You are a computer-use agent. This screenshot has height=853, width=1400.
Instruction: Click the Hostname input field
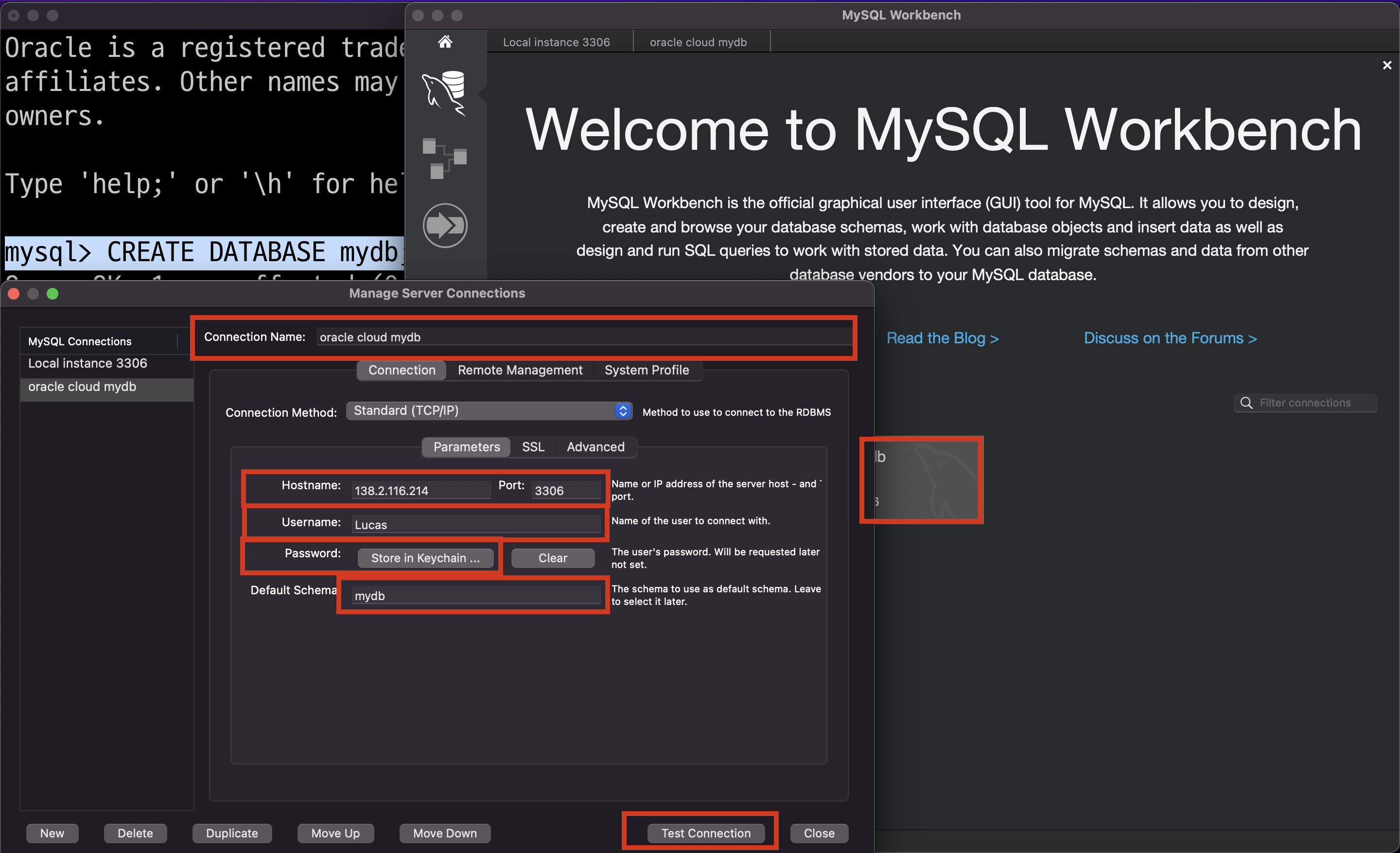coord(420,490)
